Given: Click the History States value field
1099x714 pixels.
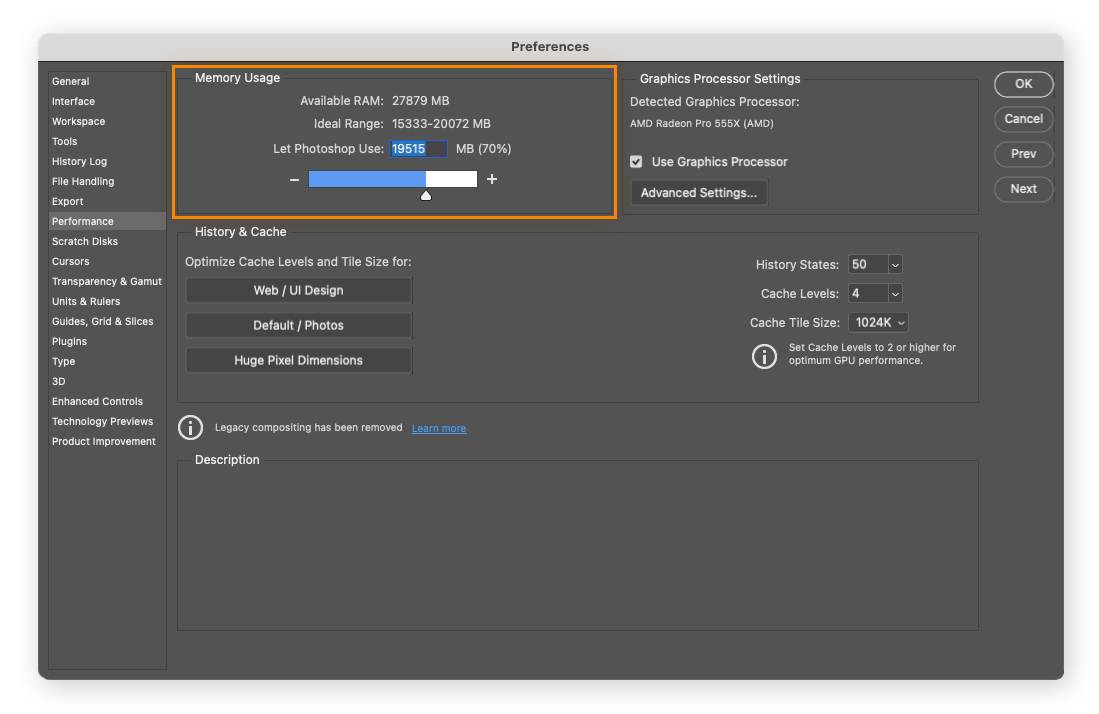Looking at the screenshot, I should tap(868, 265).
